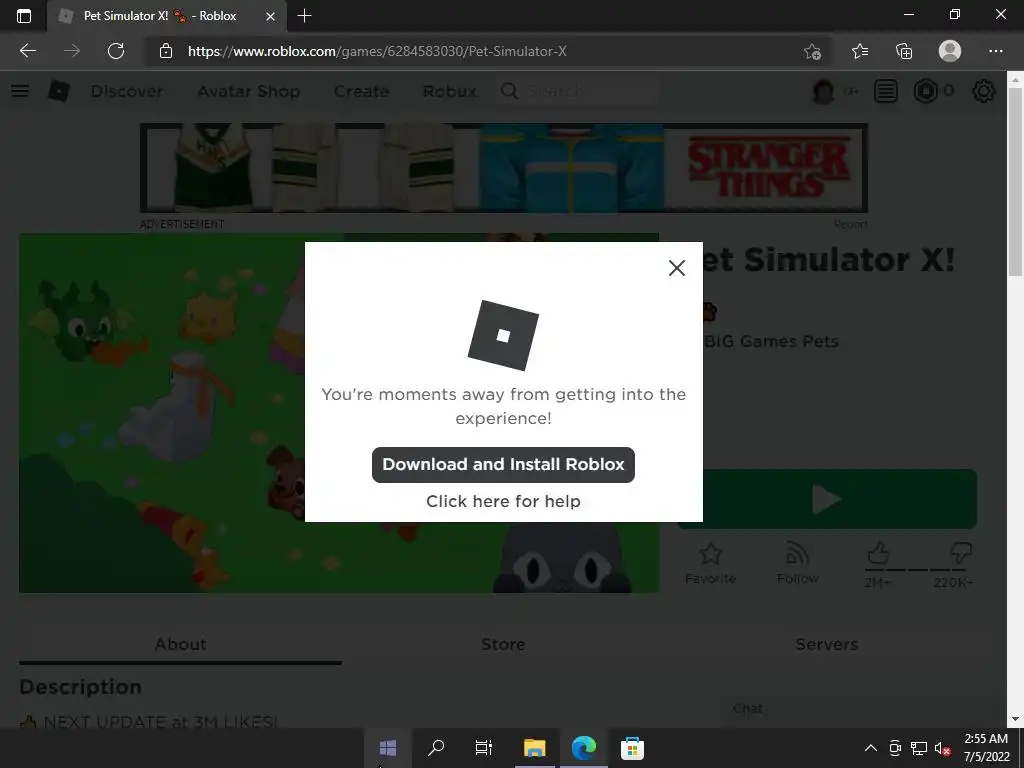Open the Roblox notifications feed icon

click(x=886, y=91)
